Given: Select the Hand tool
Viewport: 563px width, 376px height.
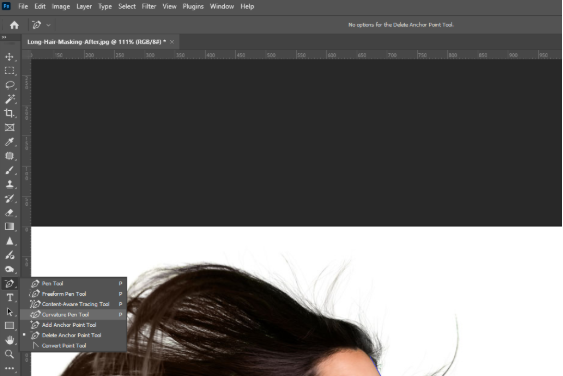Looking at the screenshot, I should 10,340.
